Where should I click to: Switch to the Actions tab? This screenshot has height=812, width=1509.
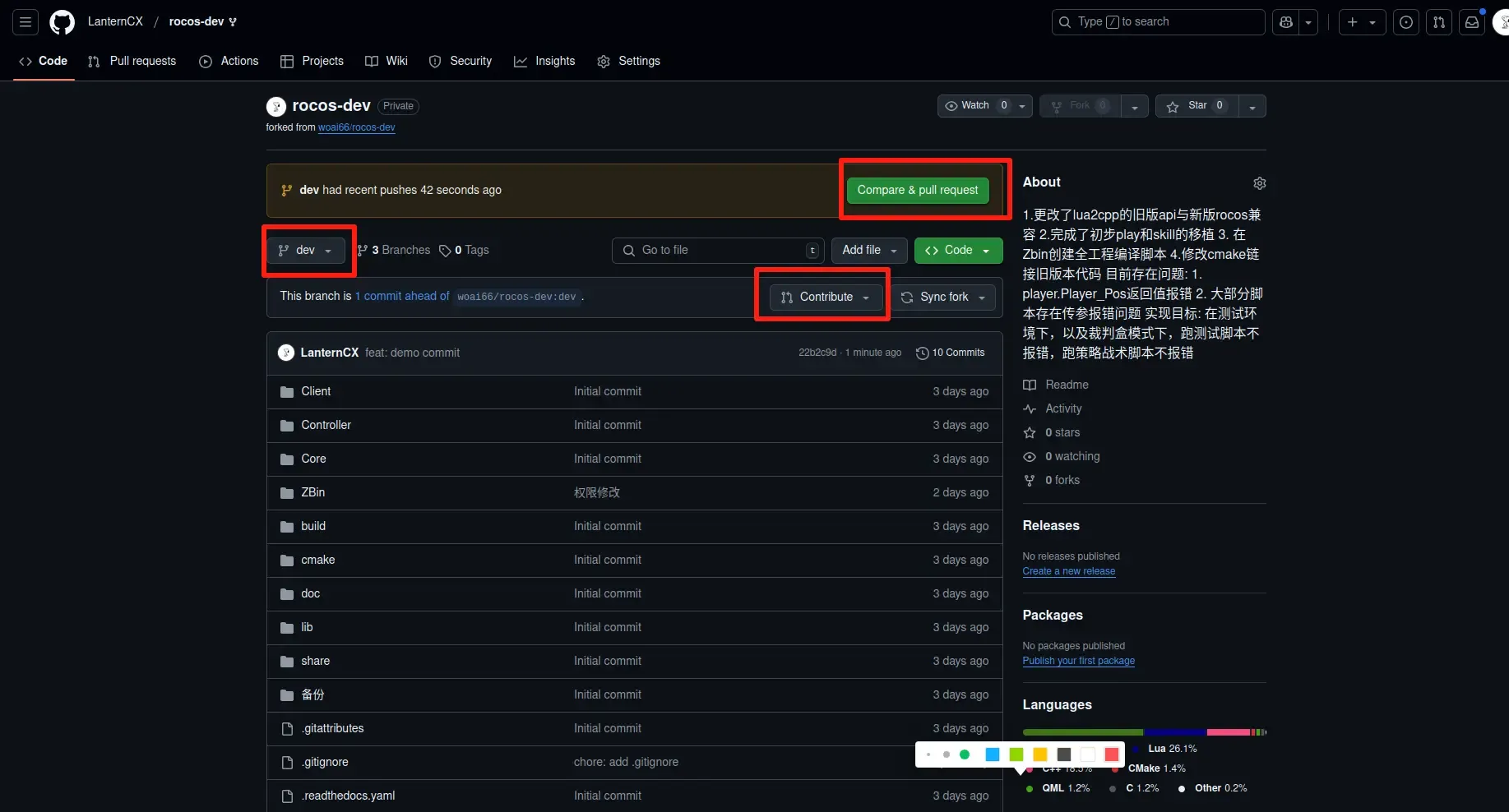point(229,62)
